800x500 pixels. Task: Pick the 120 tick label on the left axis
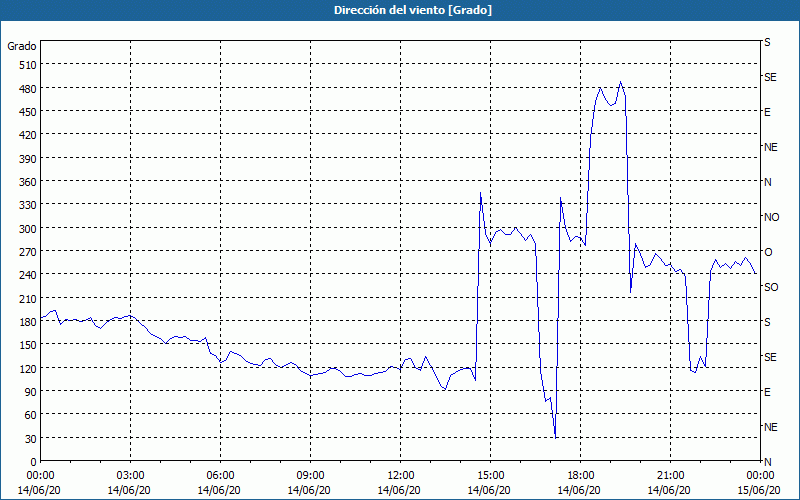coord(28,369)
